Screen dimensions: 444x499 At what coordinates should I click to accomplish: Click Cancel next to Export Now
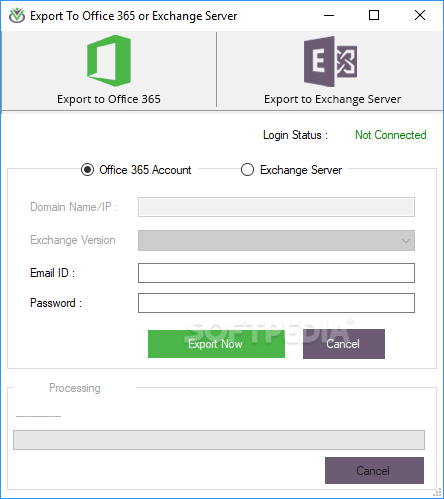344,344
